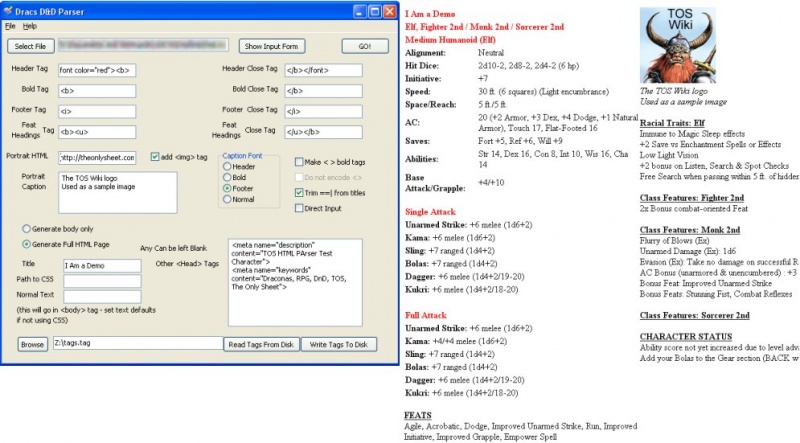
Task: Click the Portrait Caption text area
Action: (118, 192)
